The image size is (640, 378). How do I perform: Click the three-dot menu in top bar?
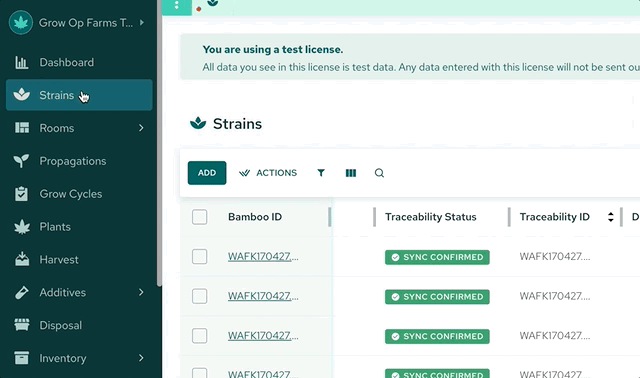coord(177,5)
